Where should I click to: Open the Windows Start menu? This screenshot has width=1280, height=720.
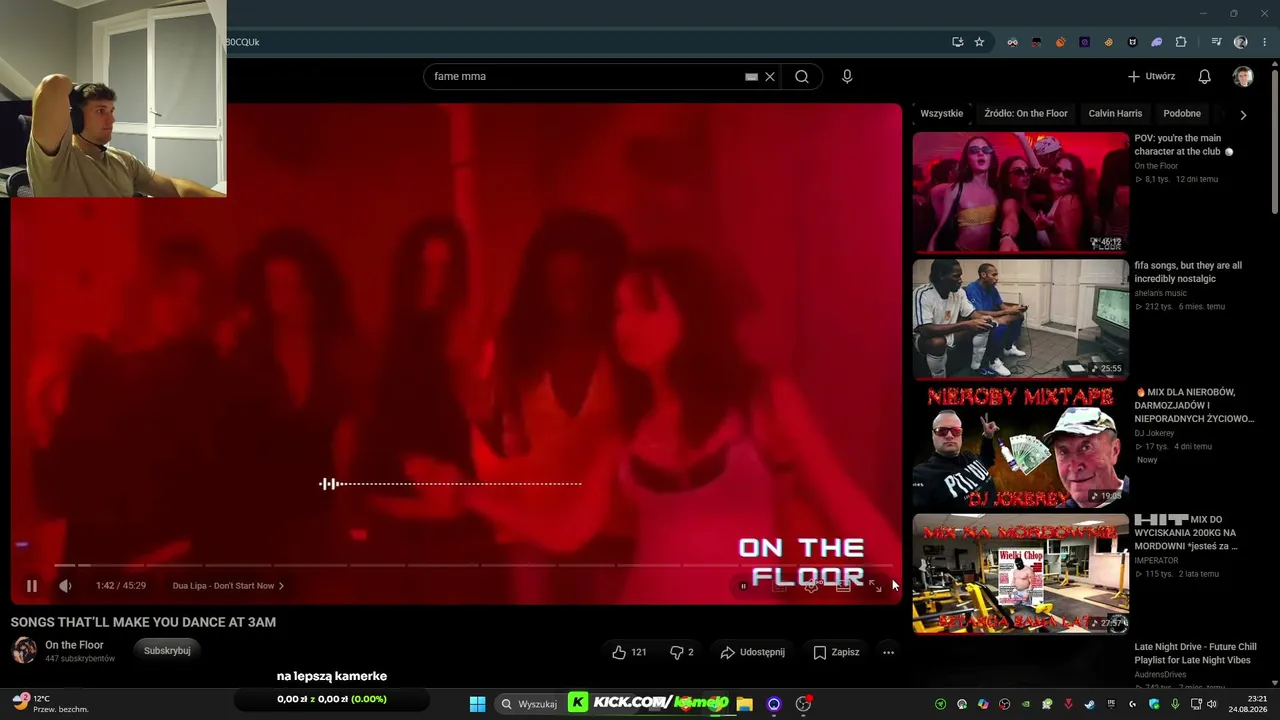477,704
